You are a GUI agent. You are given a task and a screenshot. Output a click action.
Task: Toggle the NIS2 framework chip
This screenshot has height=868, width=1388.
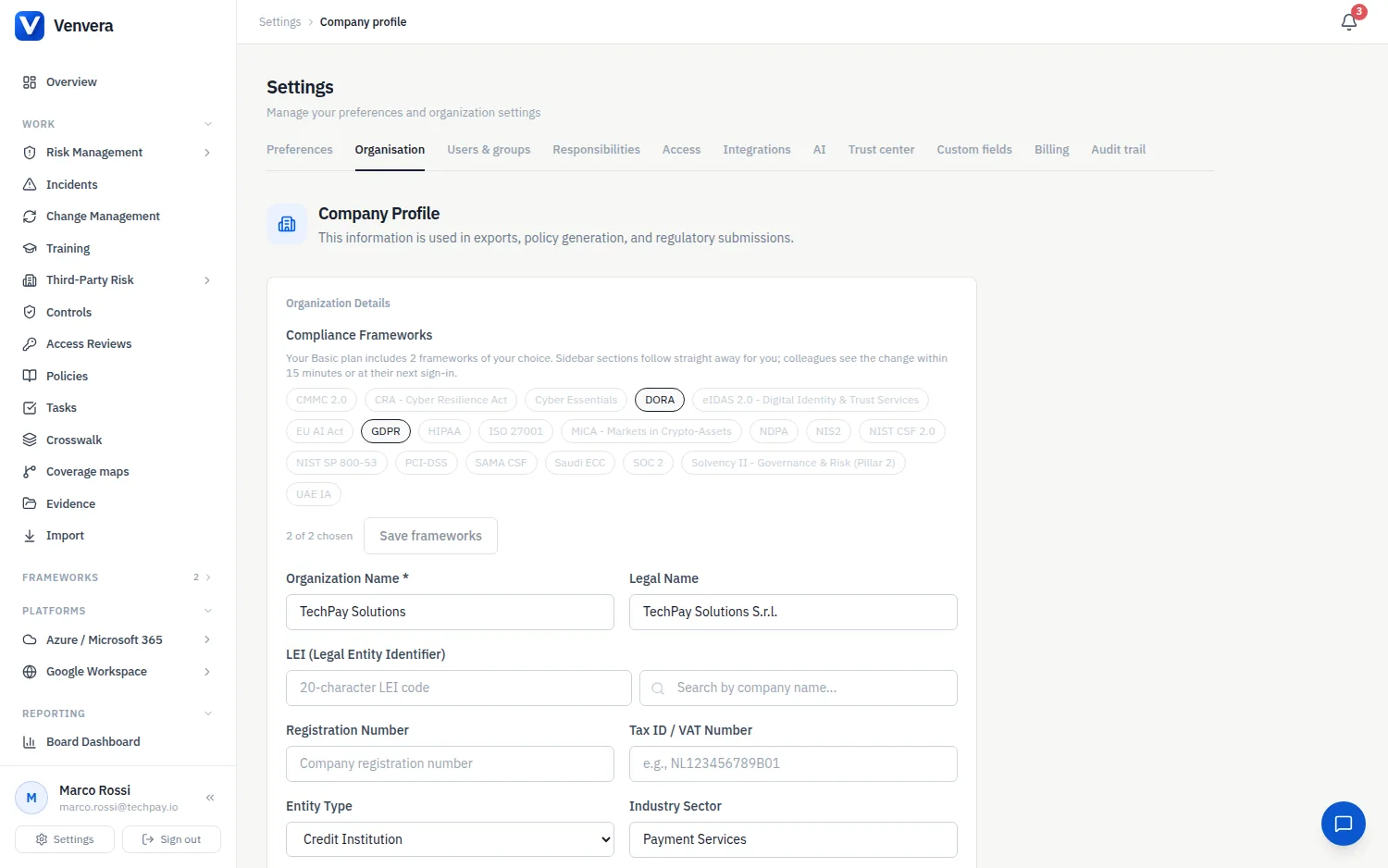click(828, 431)
